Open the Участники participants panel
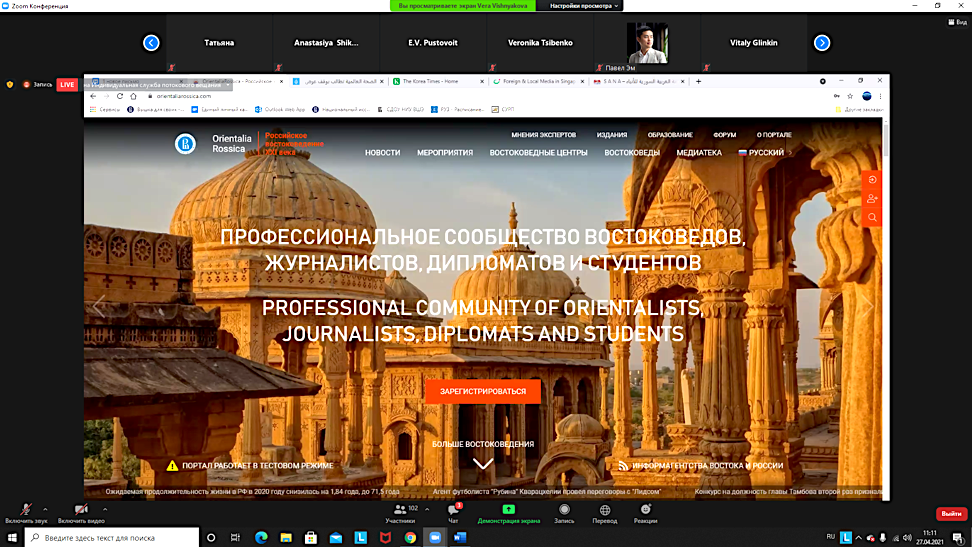The image size is (972, 547). coord(400,513)
